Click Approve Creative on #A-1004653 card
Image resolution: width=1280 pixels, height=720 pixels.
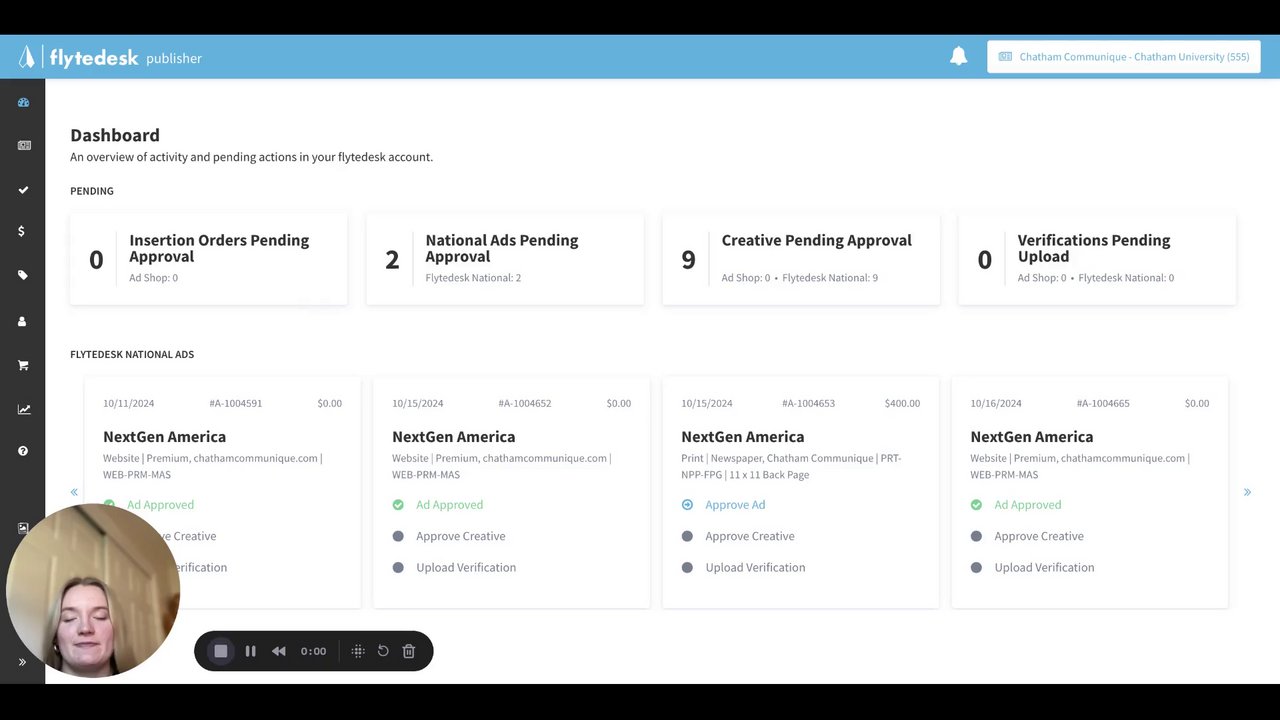pyautogui.click(x=749, y=536)
